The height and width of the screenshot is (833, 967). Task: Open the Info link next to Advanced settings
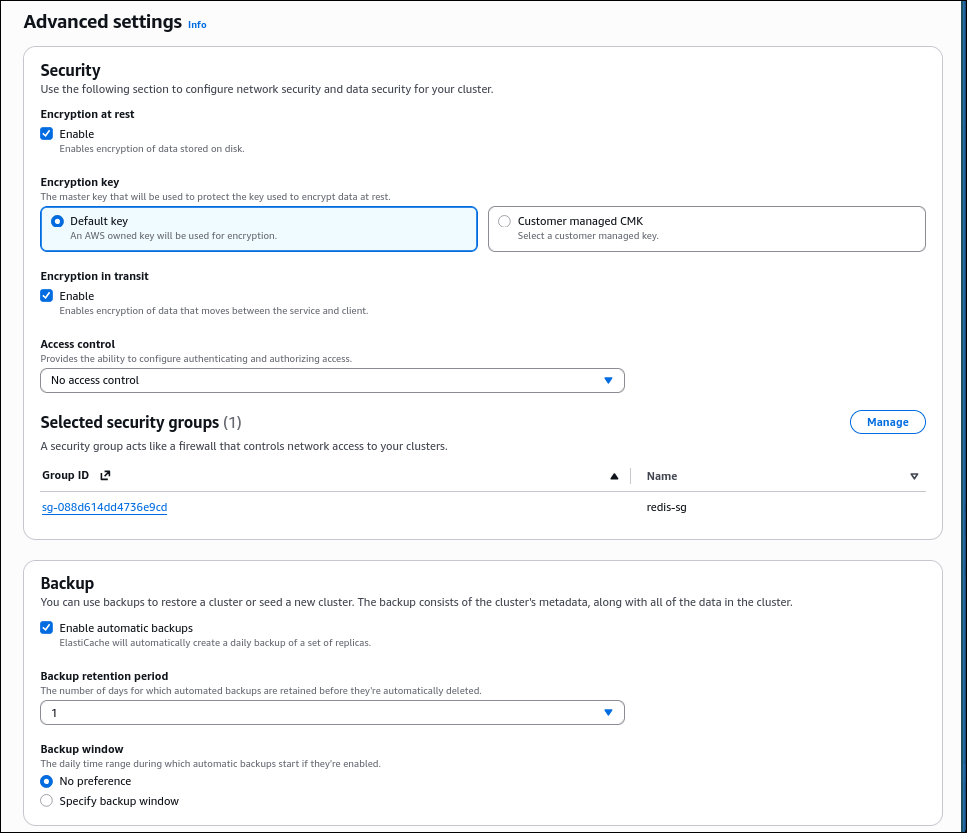[196, 24]
